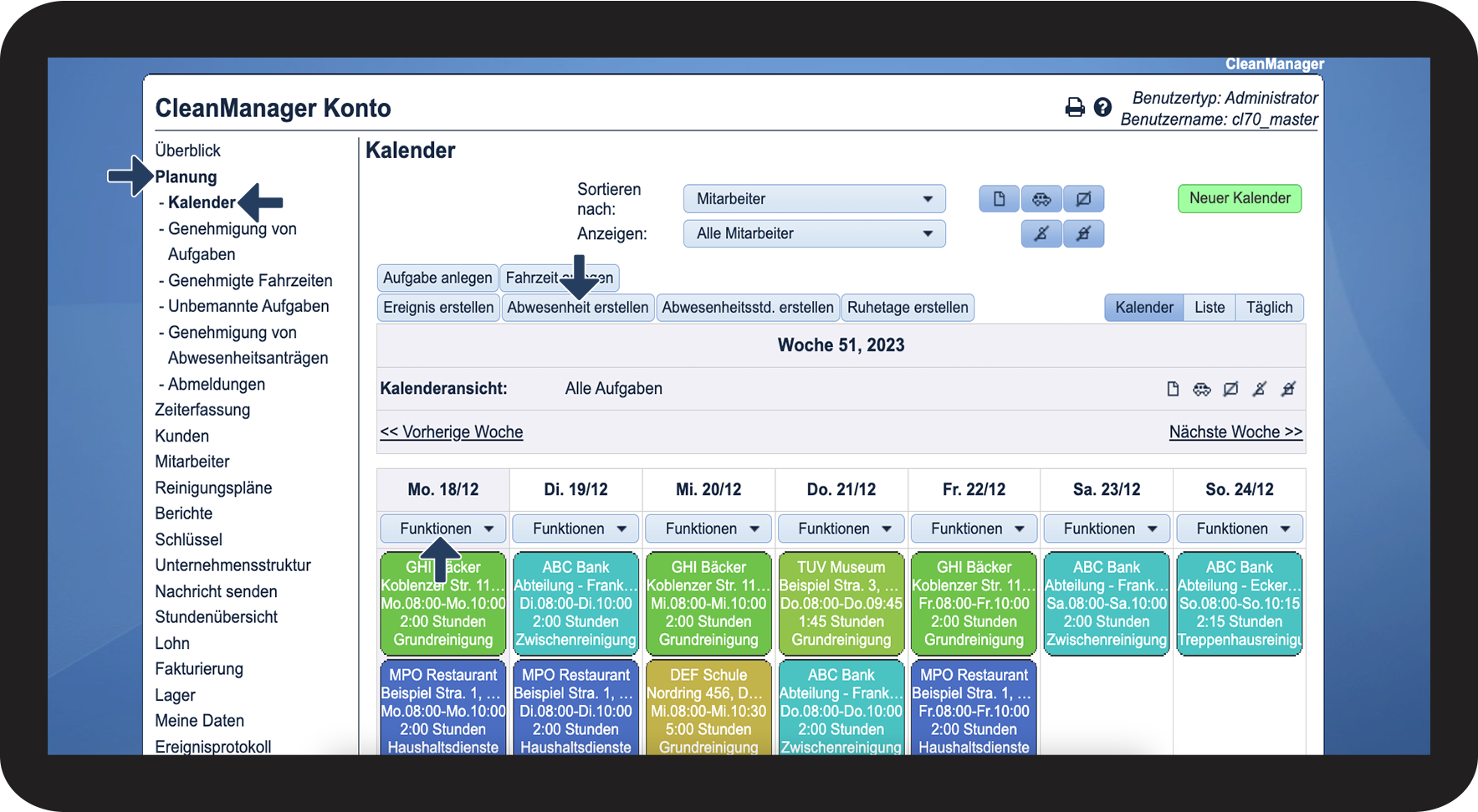
Task: Toggle the car travel-time filter button
Action: point(1041,199)
